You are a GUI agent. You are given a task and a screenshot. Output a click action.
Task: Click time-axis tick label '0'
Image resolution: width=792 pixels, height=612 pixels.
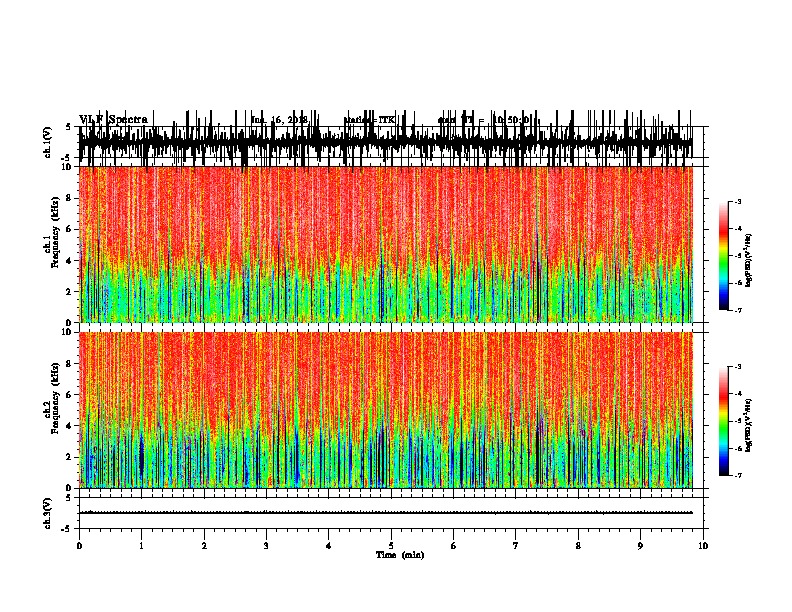tap(79, 546)
